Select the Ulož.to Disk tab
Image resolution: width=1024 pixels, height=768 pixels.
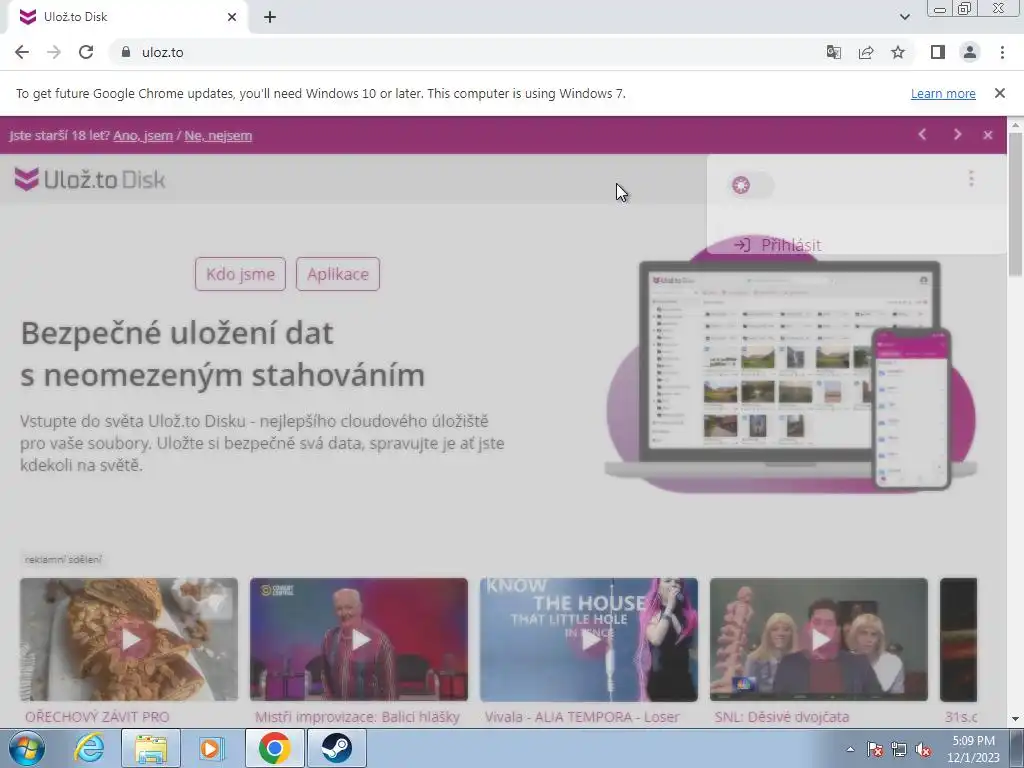tap(124, 17)
